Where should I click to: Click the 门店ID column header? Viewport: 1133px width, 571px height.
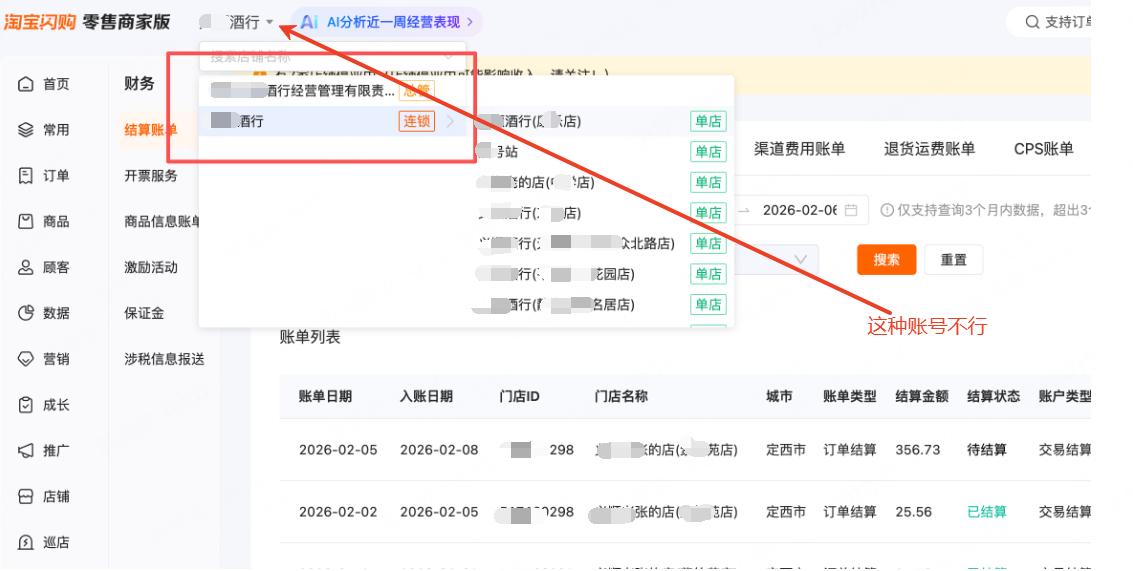[520, 396]
